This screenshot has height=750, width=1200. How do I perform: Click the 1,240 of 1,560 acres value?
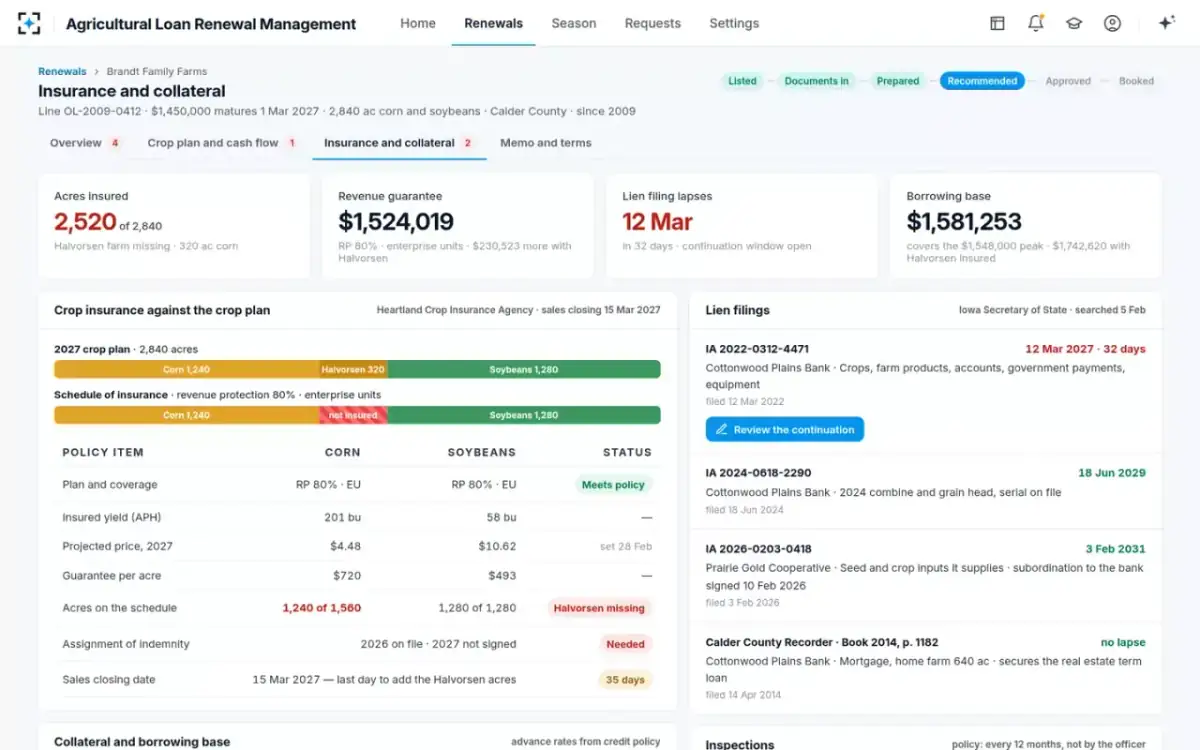(321, 608)
